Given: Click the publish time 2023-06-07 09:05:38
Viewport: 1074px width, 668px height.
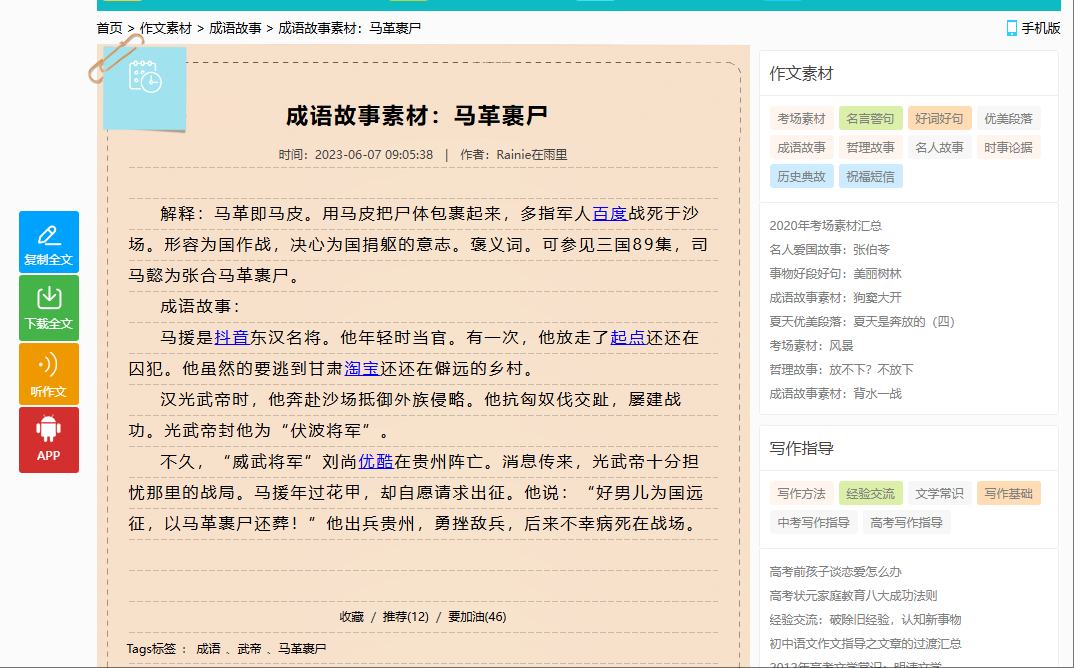Looking at the screenshot, I should click(x=374, y=155).
